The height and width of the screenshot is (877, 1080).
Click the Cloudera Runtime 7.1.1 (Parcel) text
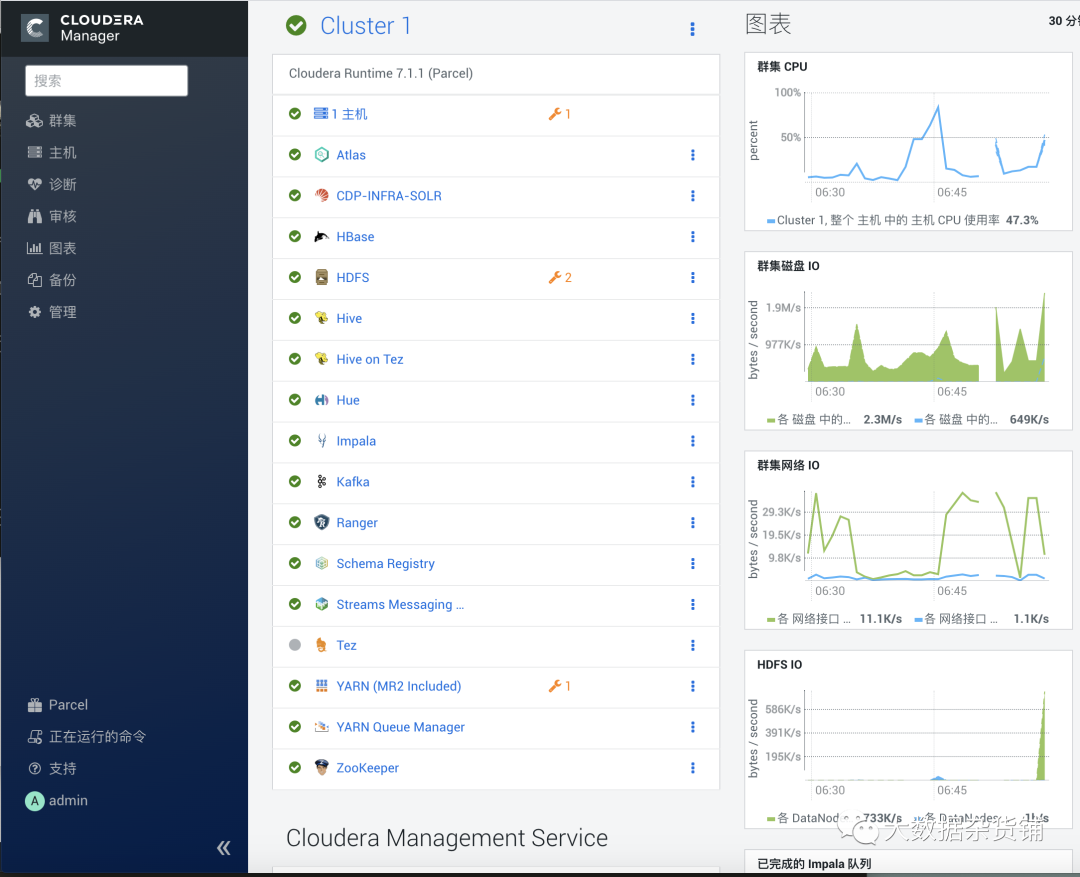(381, 73)
